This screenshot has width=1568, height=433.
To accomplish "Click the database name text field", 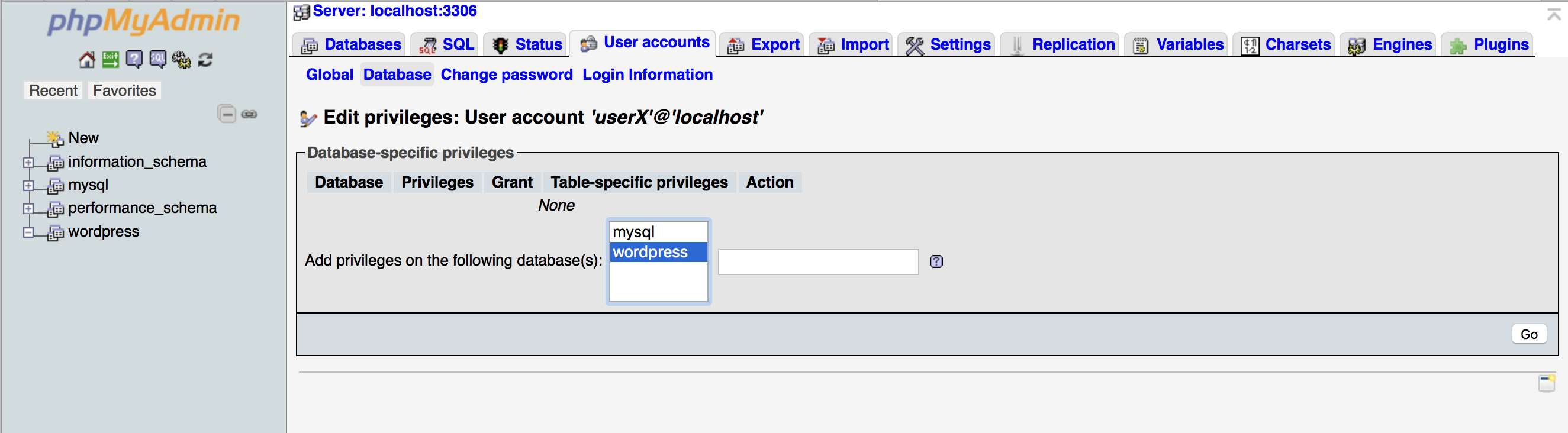I will (817, 261).
